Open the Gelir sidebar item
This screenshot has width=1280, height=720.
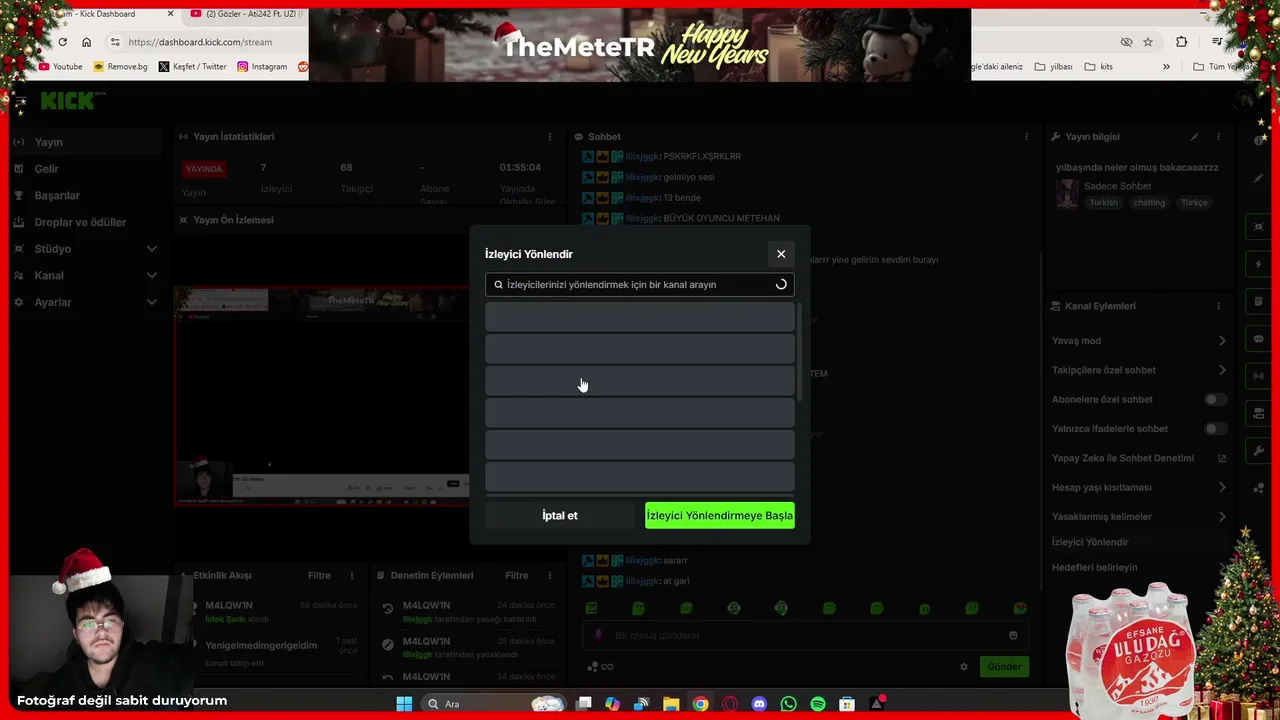coord(84,169)
